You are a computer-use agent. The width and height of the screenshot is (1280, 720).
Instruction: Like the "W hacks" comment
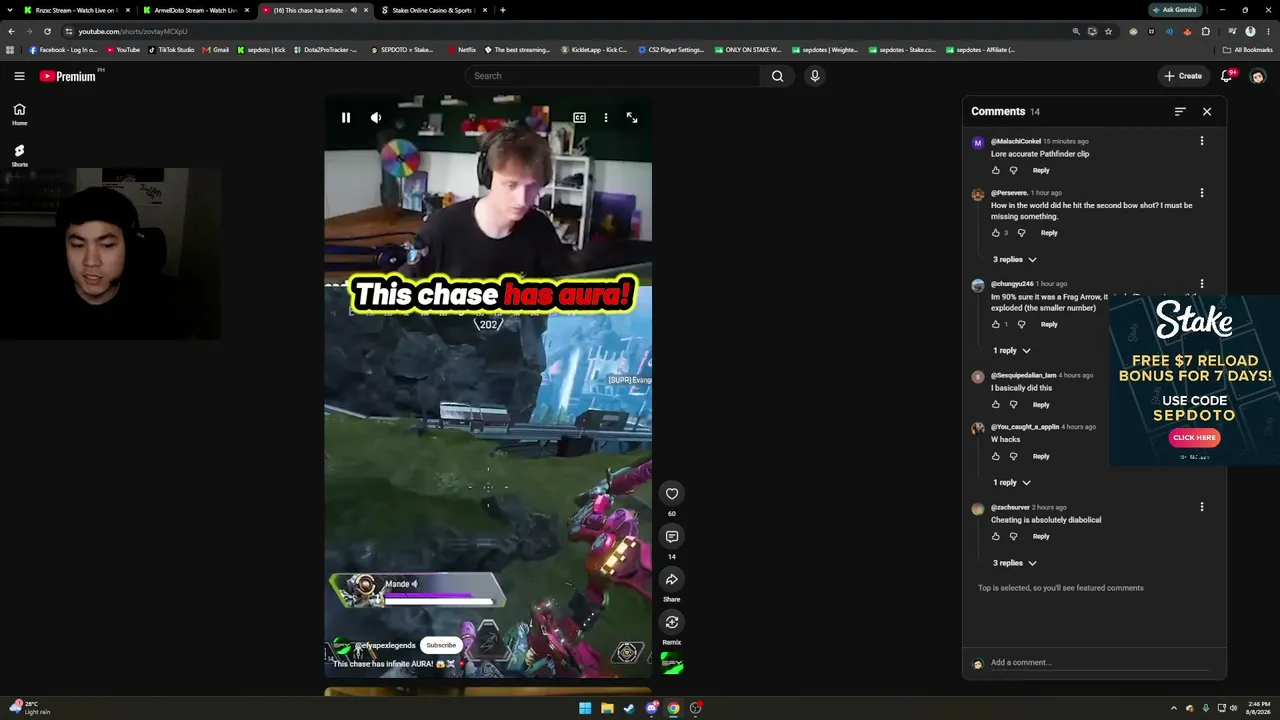pos(996,457)
